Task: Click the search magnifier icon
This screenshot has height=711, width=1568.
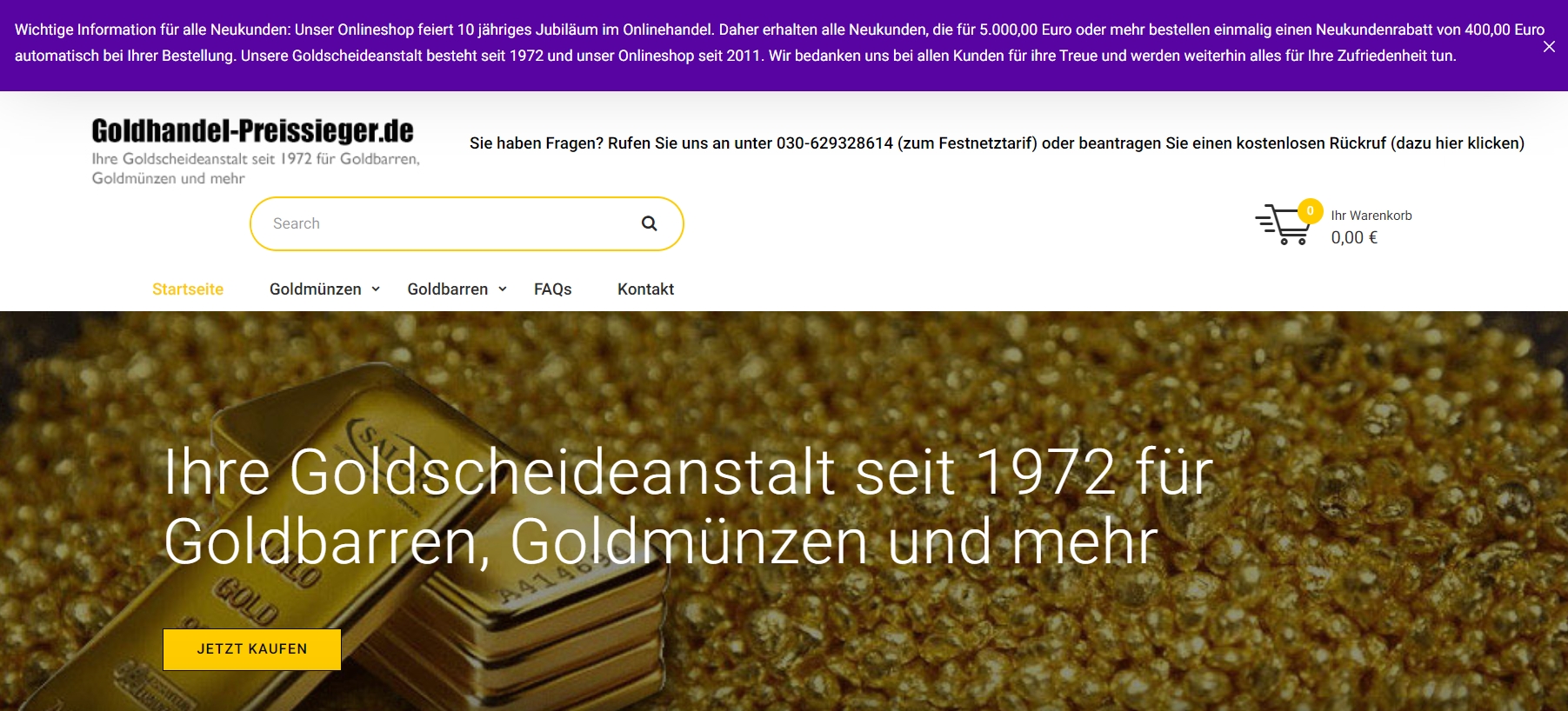Action: 649,223
